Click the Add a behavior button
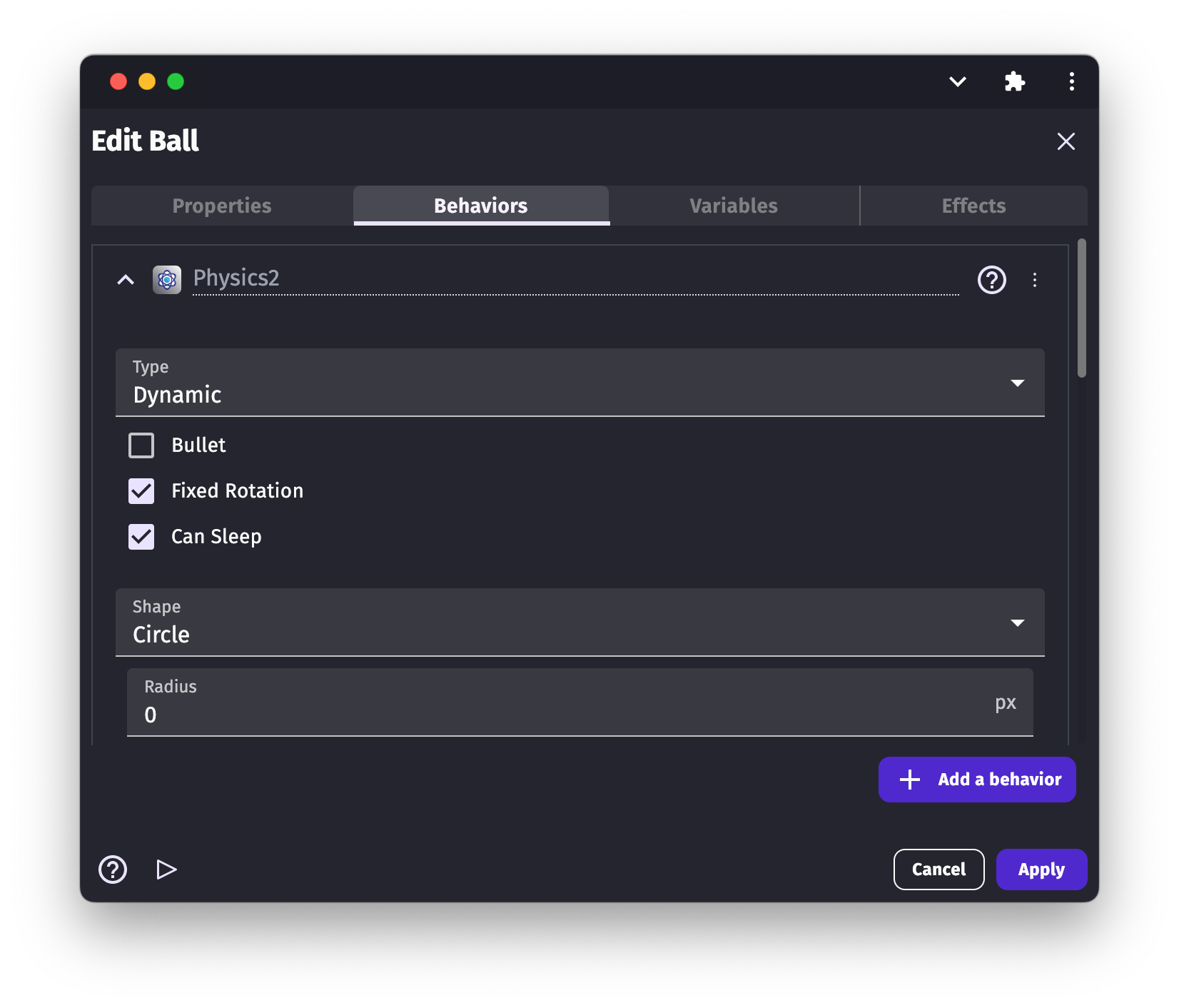The height and width of the screenshot is (1008, 1179). pyautogui.click(x=976, y=780)
